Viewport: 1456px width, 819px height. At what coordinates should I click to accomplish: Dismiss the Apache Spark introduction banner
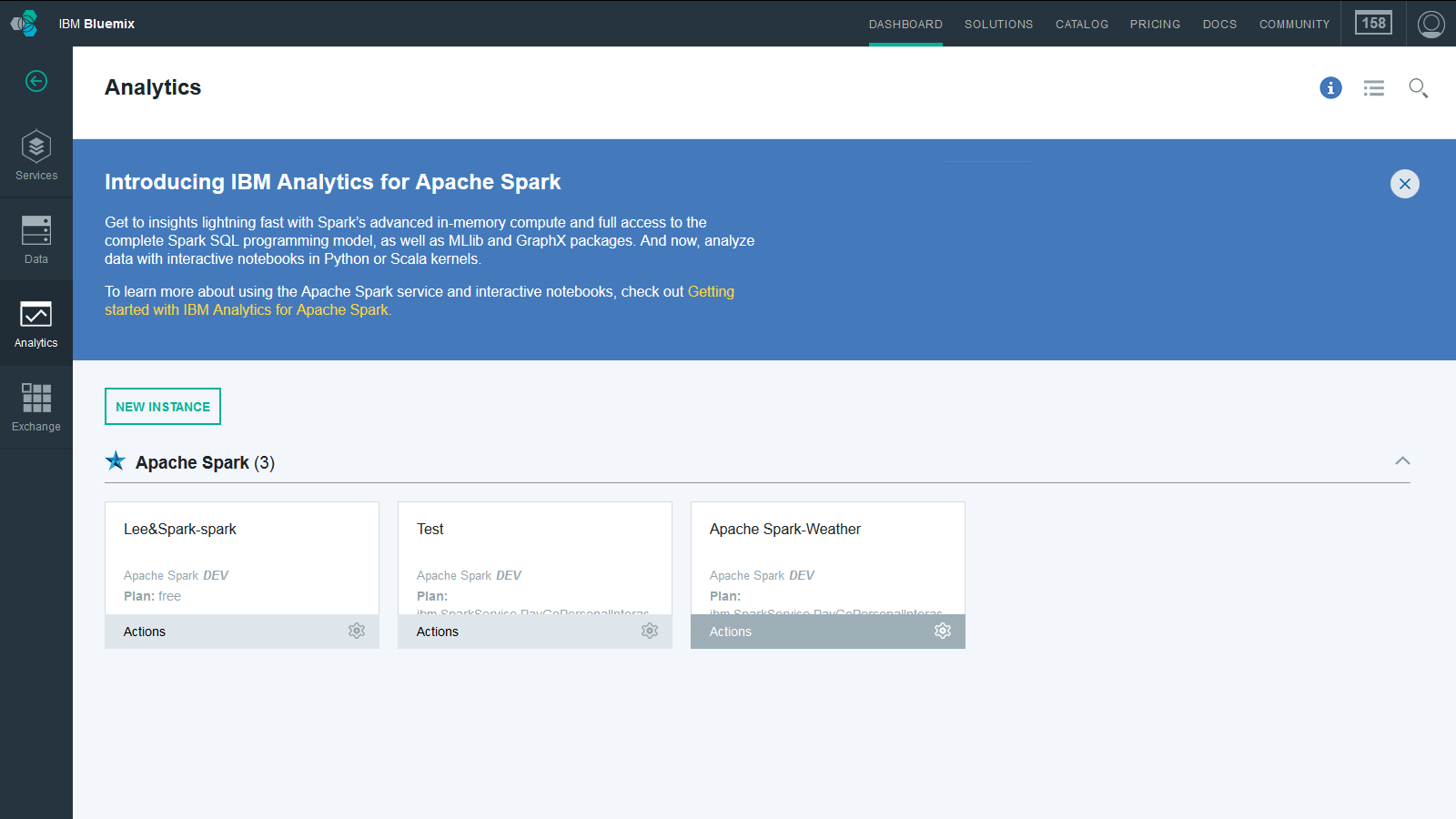click(1404, 184)
